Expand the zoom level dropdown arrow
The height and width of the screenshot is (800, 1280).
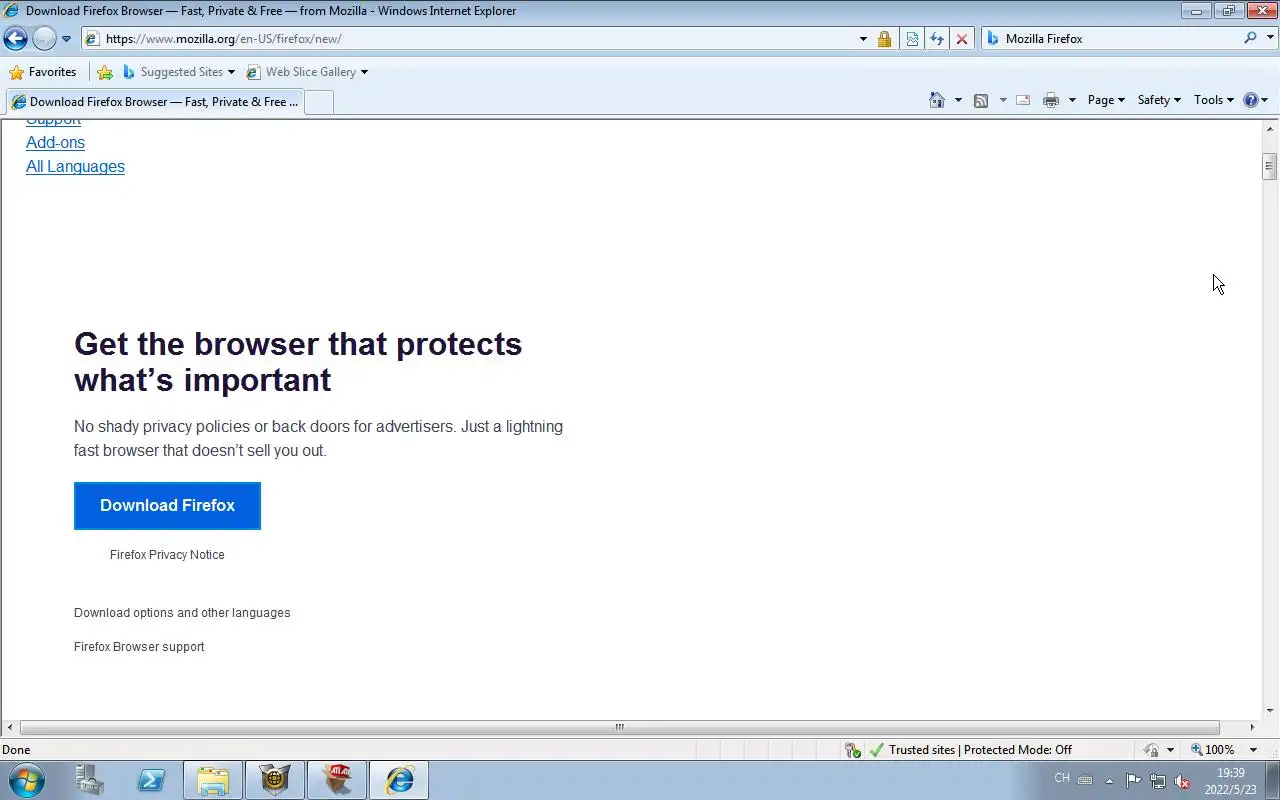point(1253,750)
